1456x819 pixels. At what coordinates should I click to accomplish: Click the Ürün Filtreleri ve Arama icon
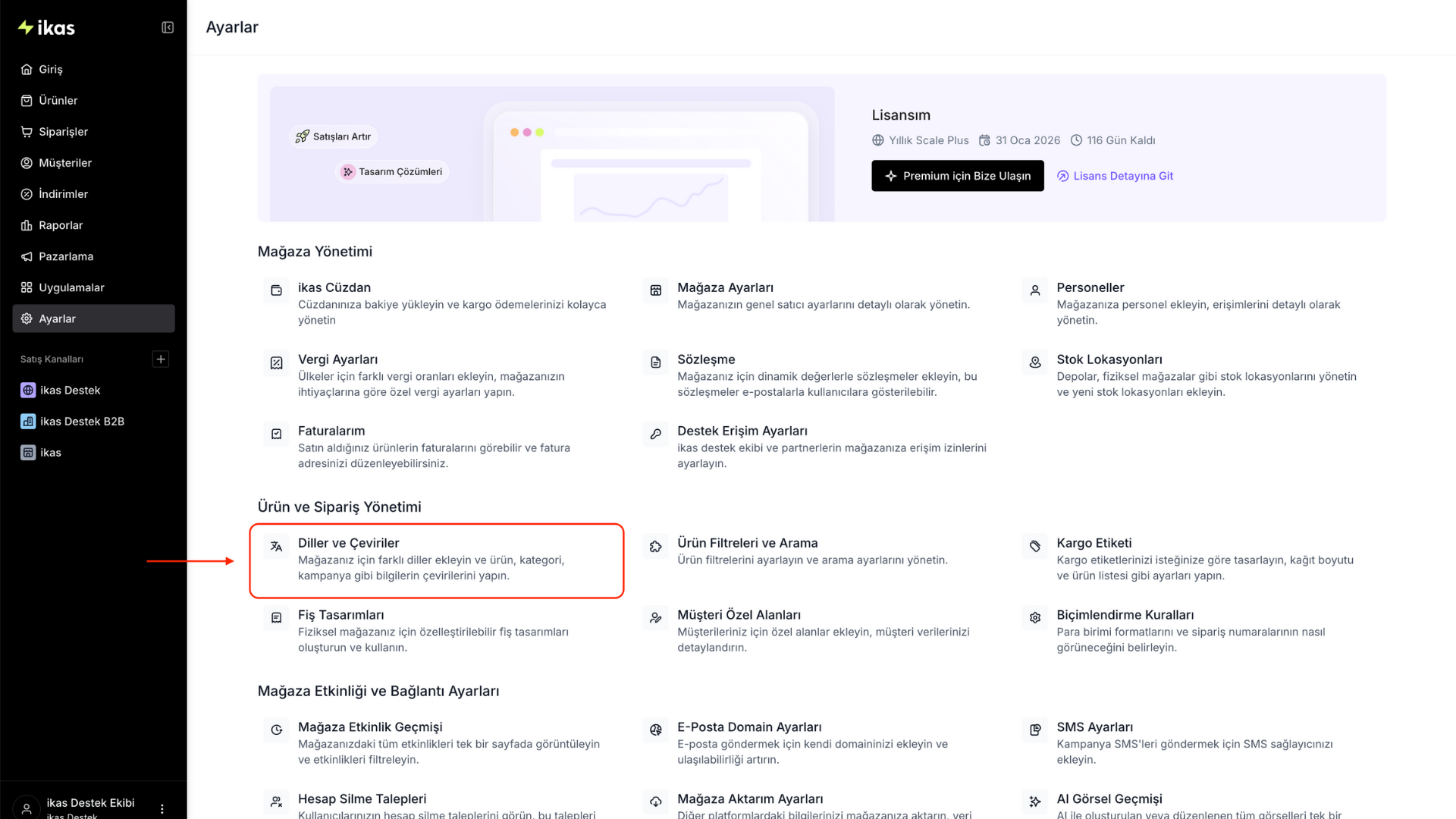coord(656,546)
